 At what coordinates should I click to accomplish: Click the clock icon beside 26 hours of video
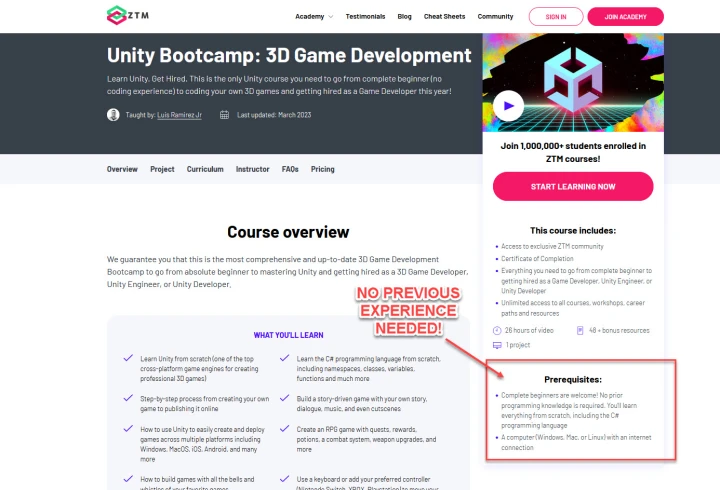[x=497, y=331]
